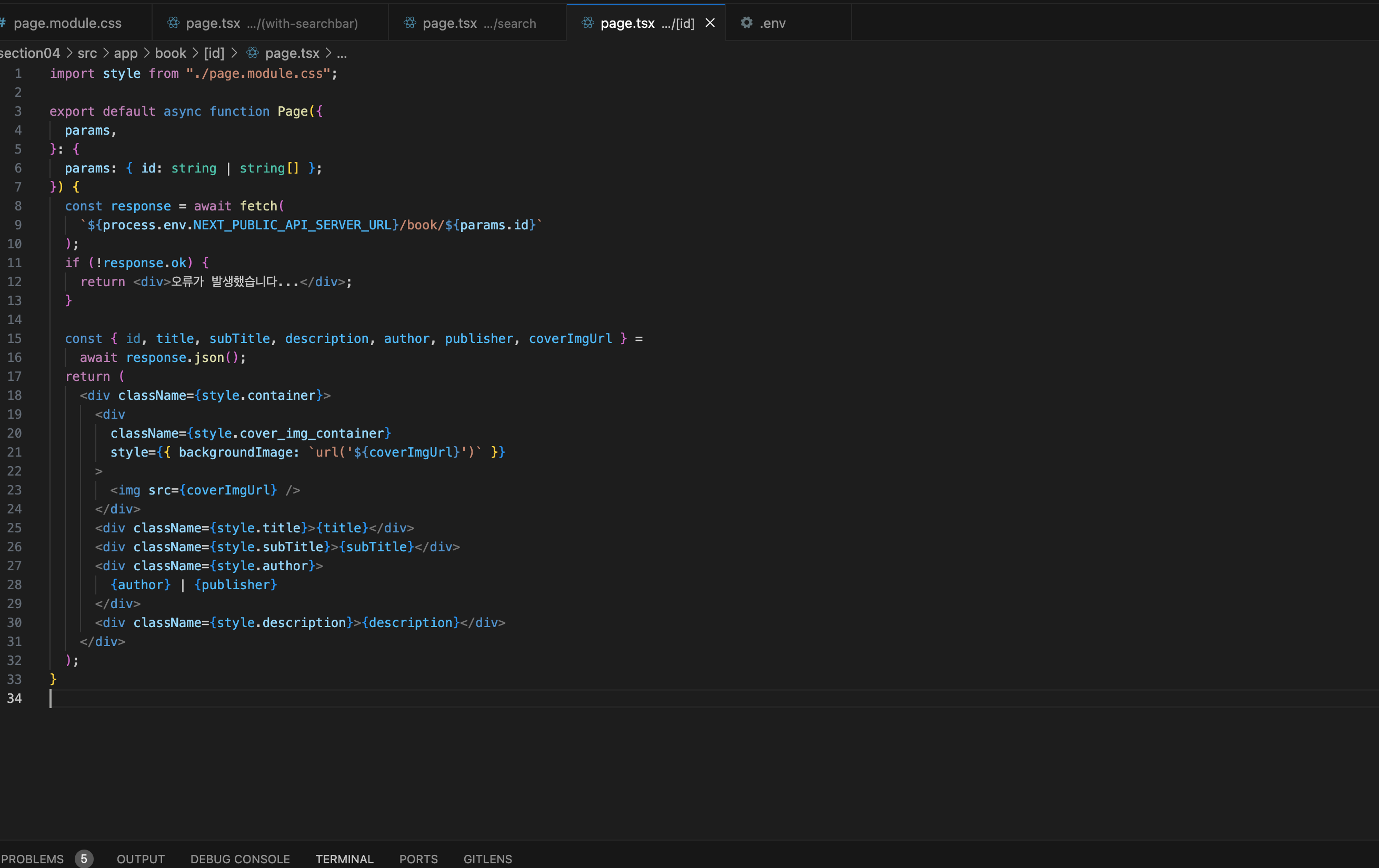Click the gear icon on the .env tab
The image size is (1379, 868).
[746, 22]
